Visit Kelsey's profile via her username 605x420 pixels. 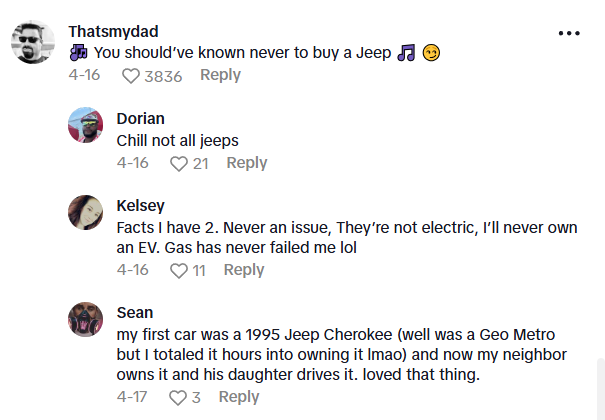[140, 205]
